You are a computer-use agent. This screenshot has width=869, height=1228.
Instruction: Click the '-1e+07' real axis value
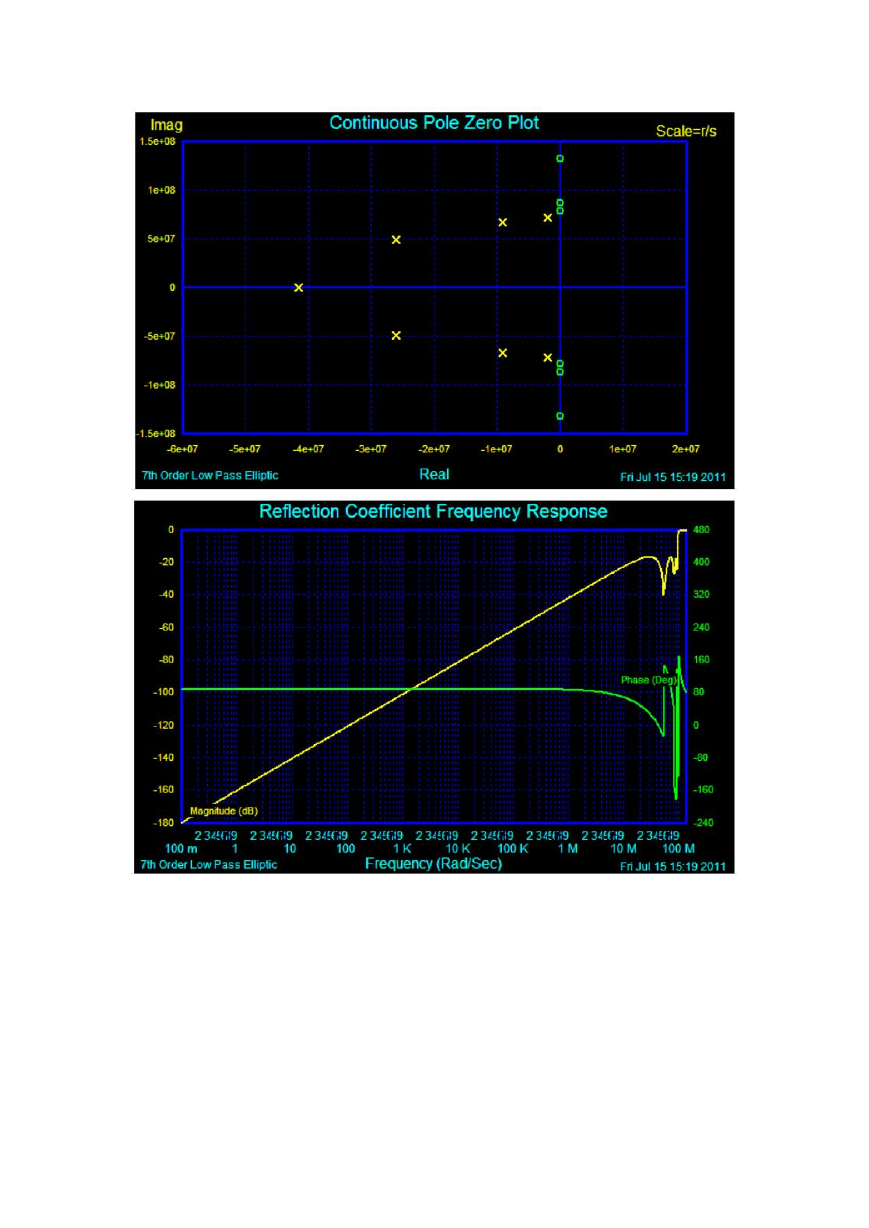tap(497, 450)
